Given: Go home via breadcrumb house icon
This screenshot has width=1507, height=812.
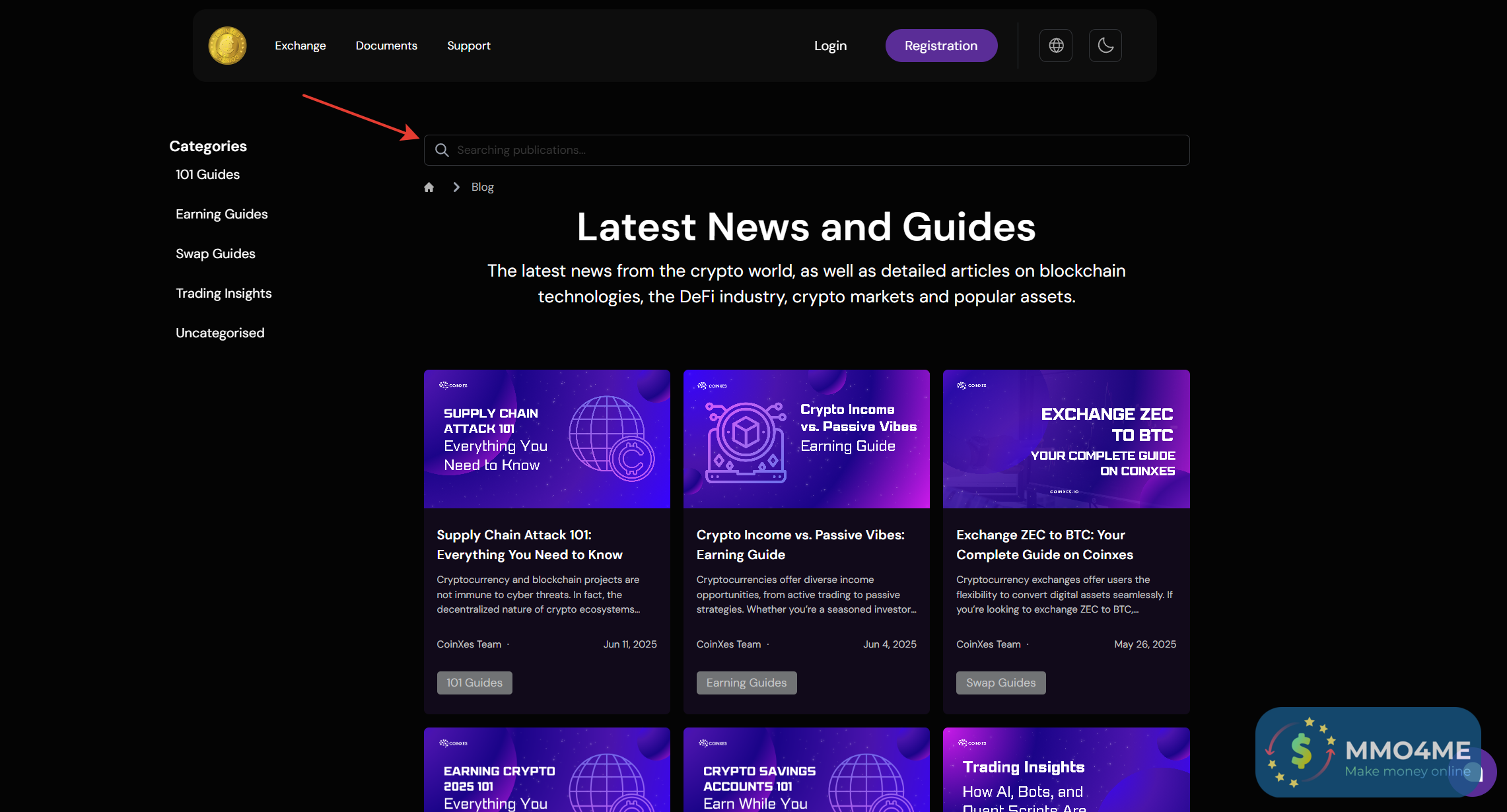Looking at the screenshot, I should pos(429,187).
